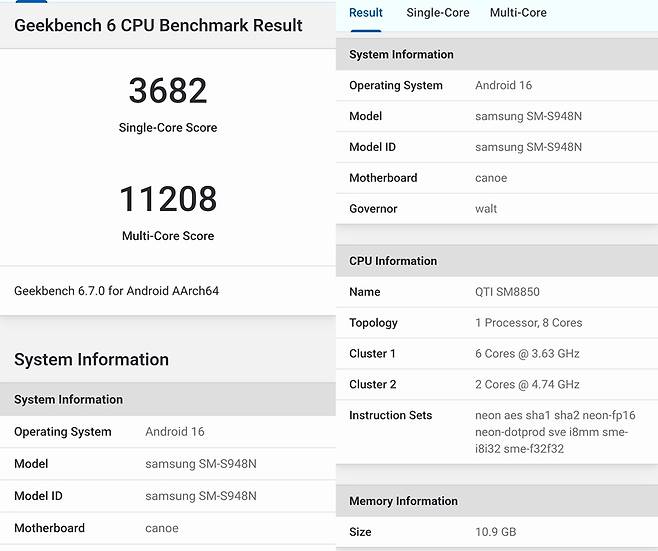Open the Single-Core tab
The width and height of the screenshot is (658, 551).
coord(438,13)
